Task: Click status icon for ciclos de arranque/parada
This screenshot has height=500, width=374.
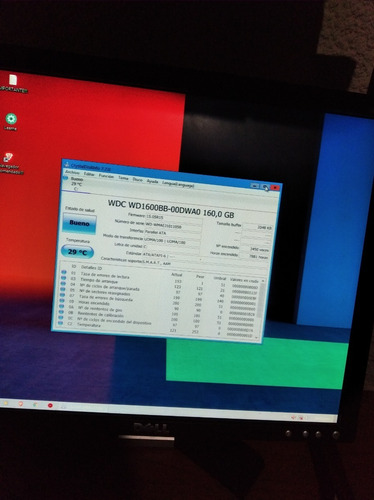Action: pyautogui.click(x=63, y=284)
